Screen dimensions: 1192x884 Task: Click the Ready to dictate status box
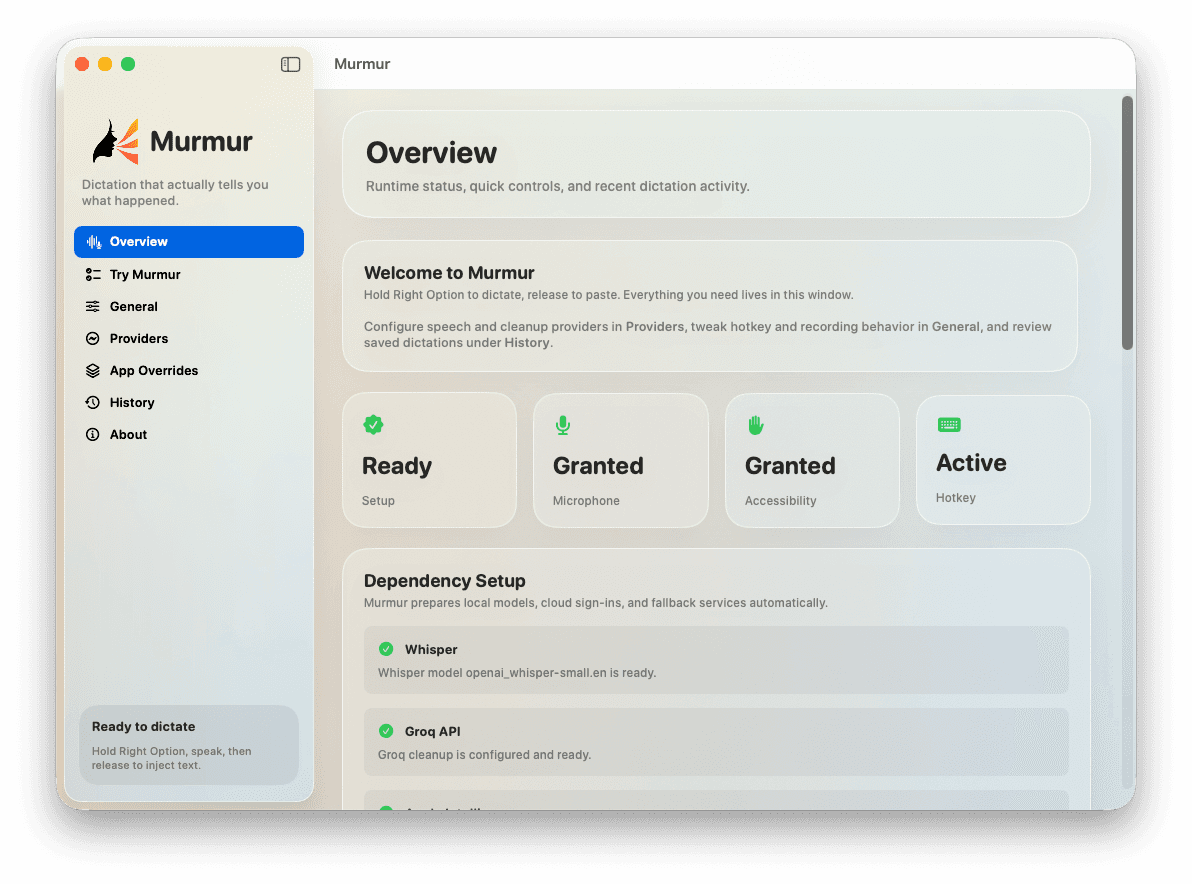(x=188, y=745)
